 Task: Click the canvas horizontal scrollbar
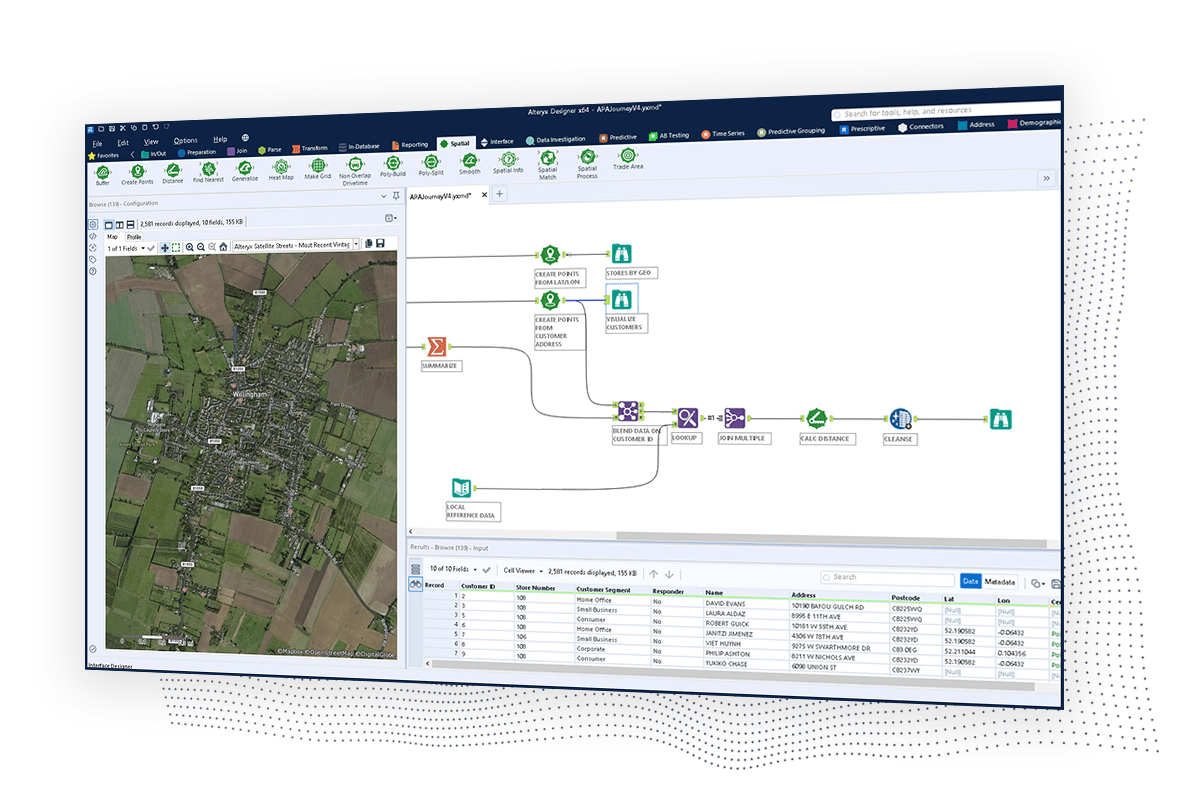point(831,539)
